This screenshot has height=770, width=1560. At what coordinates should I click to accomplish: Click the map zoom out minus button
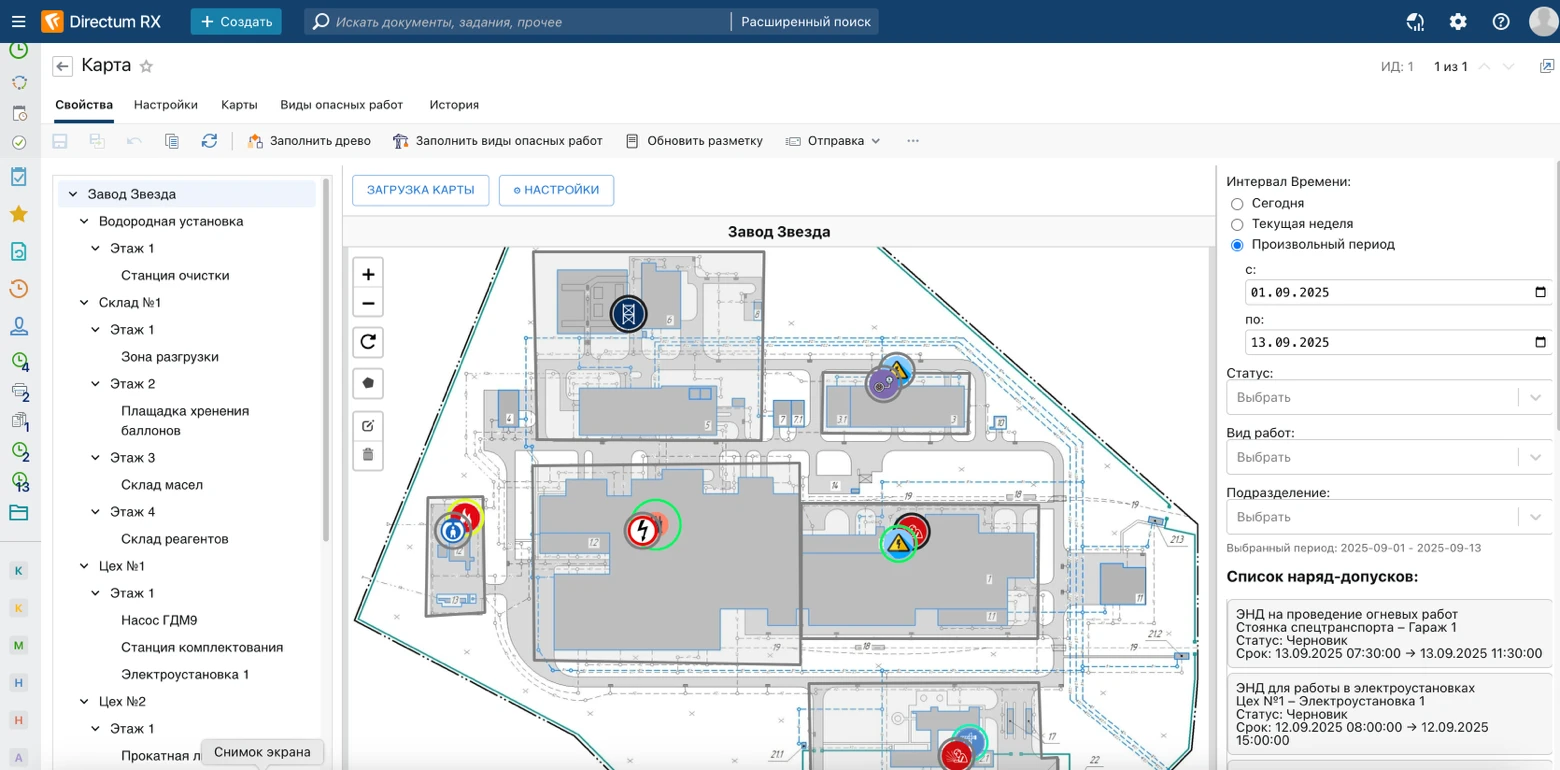coord(368,304)
